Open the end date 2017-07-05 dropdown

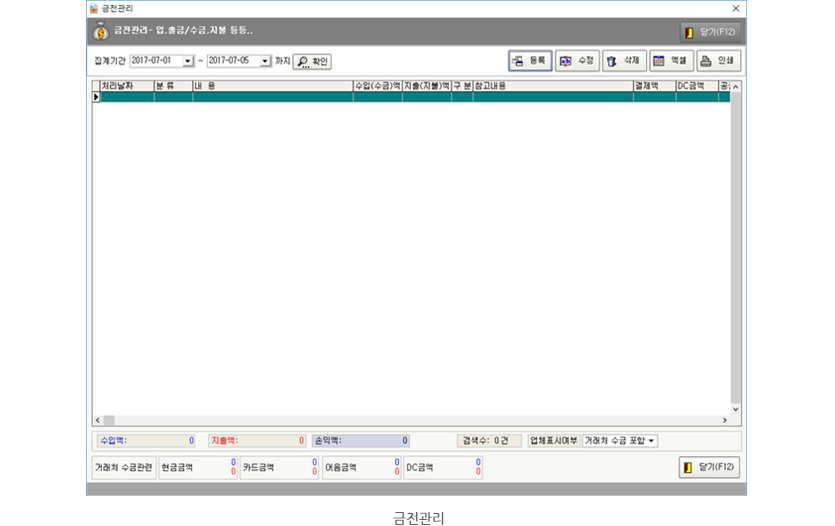pyautogui.click(x=265, y=61)
